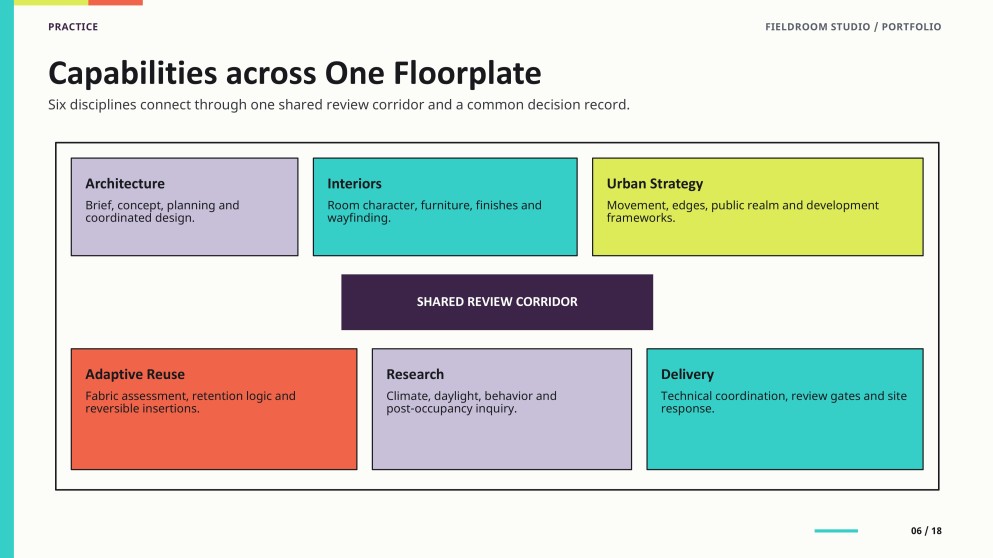Click the 06 / 18 page number
993x558 pixels.
[x=926, y=531]
